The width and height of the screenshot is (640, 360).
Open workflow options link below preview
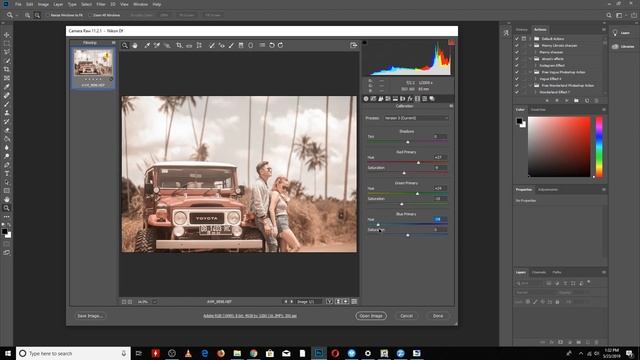(250, 316)
